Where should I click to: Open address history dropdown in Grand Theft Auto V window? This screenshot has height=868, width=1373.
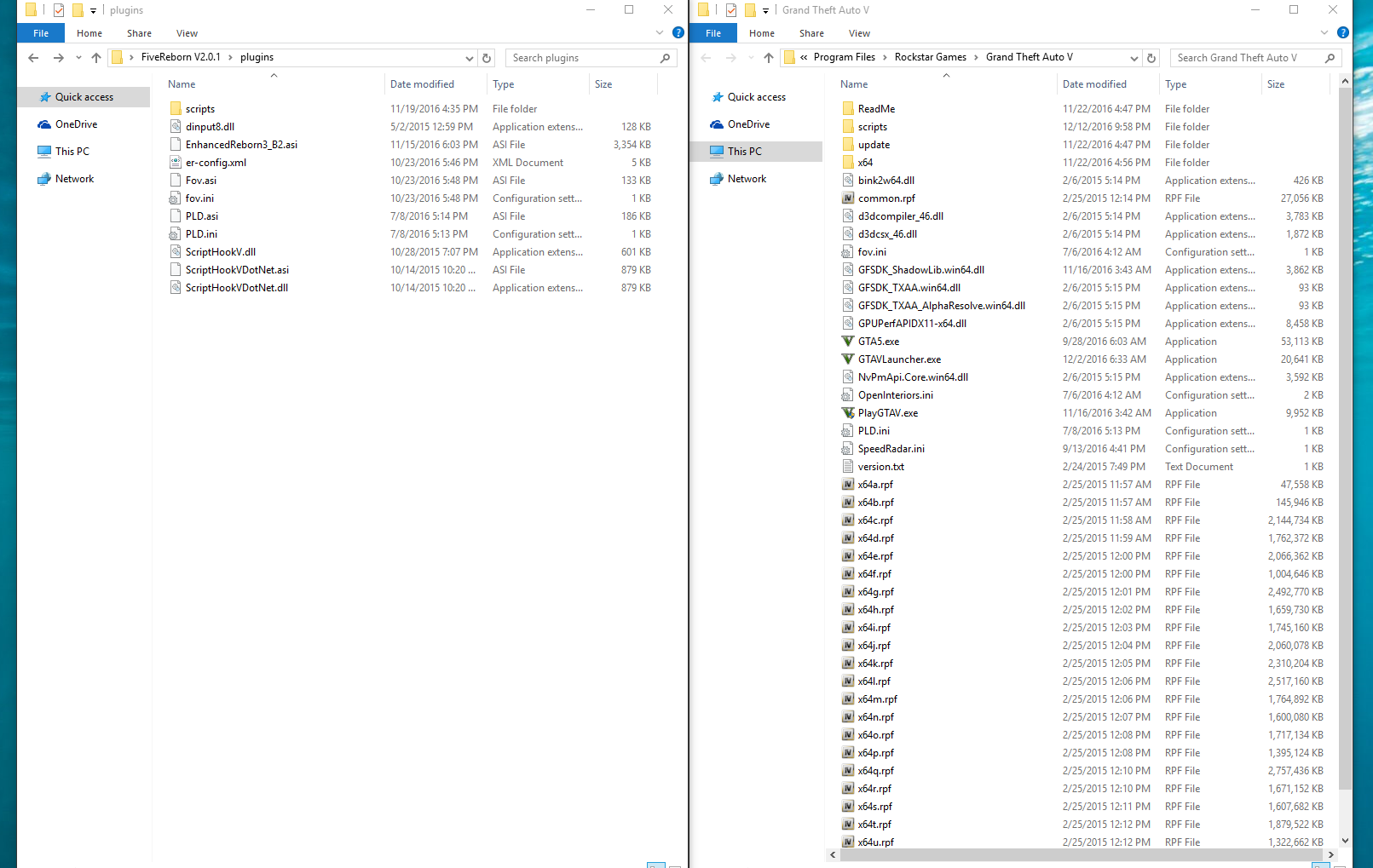(x=1134, y=58)
